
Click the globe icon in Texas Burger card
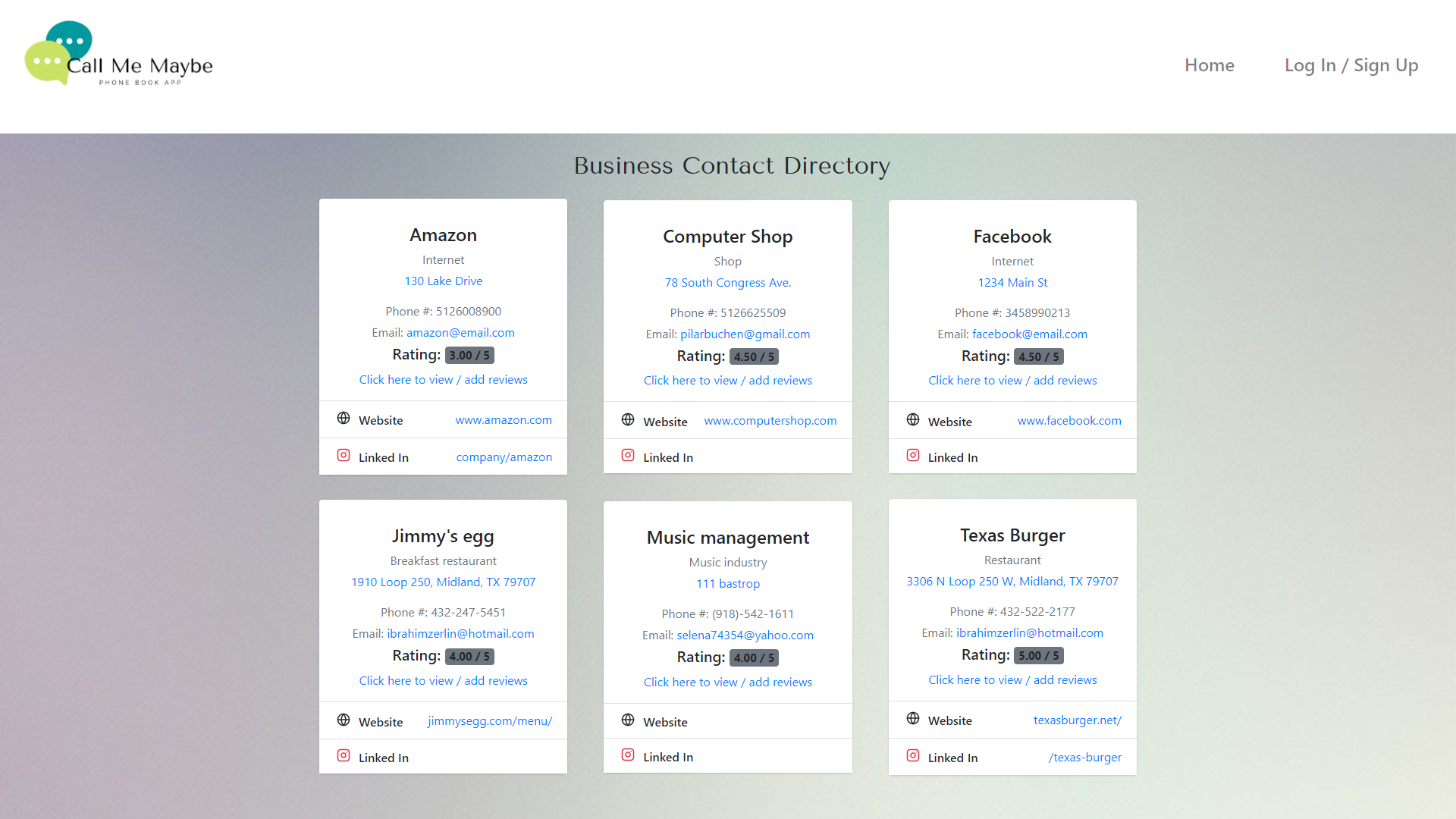(913, 719)
